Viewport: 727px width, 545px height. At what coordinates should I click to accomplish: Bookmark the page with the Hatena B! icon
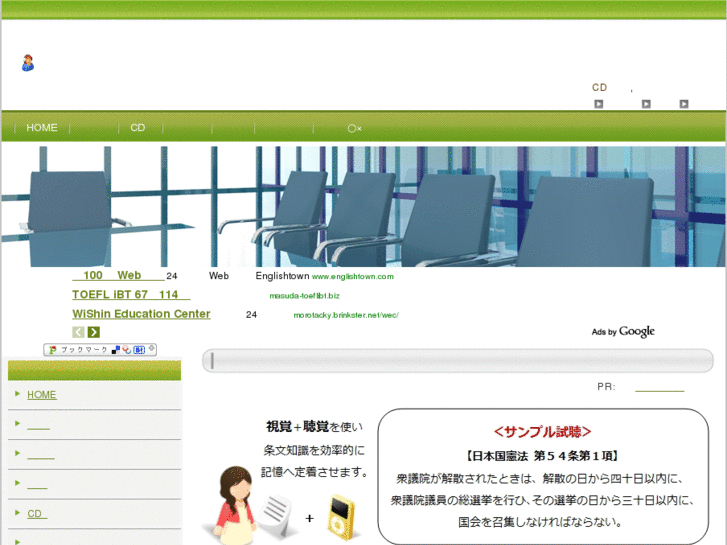pos(139,350)
